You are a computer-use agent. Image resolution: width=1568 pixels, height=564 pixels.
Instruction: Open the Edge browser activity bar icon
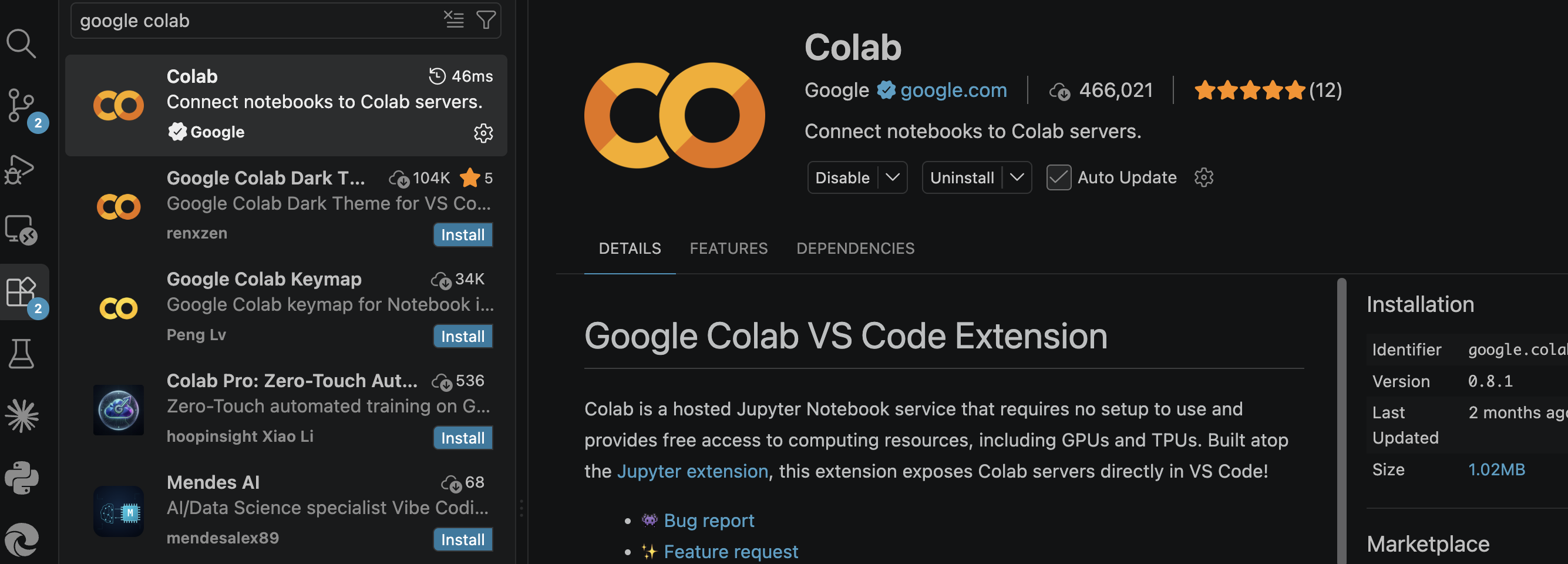click(x=21, y=540)
